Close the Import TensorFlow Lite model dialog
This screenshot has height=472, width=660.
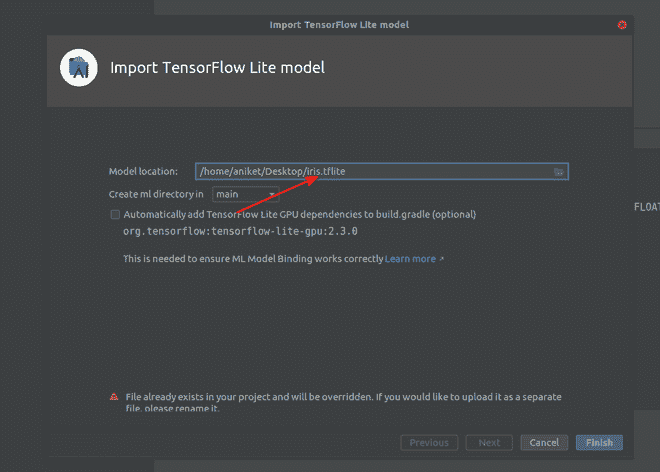click(x=622, y=24)
